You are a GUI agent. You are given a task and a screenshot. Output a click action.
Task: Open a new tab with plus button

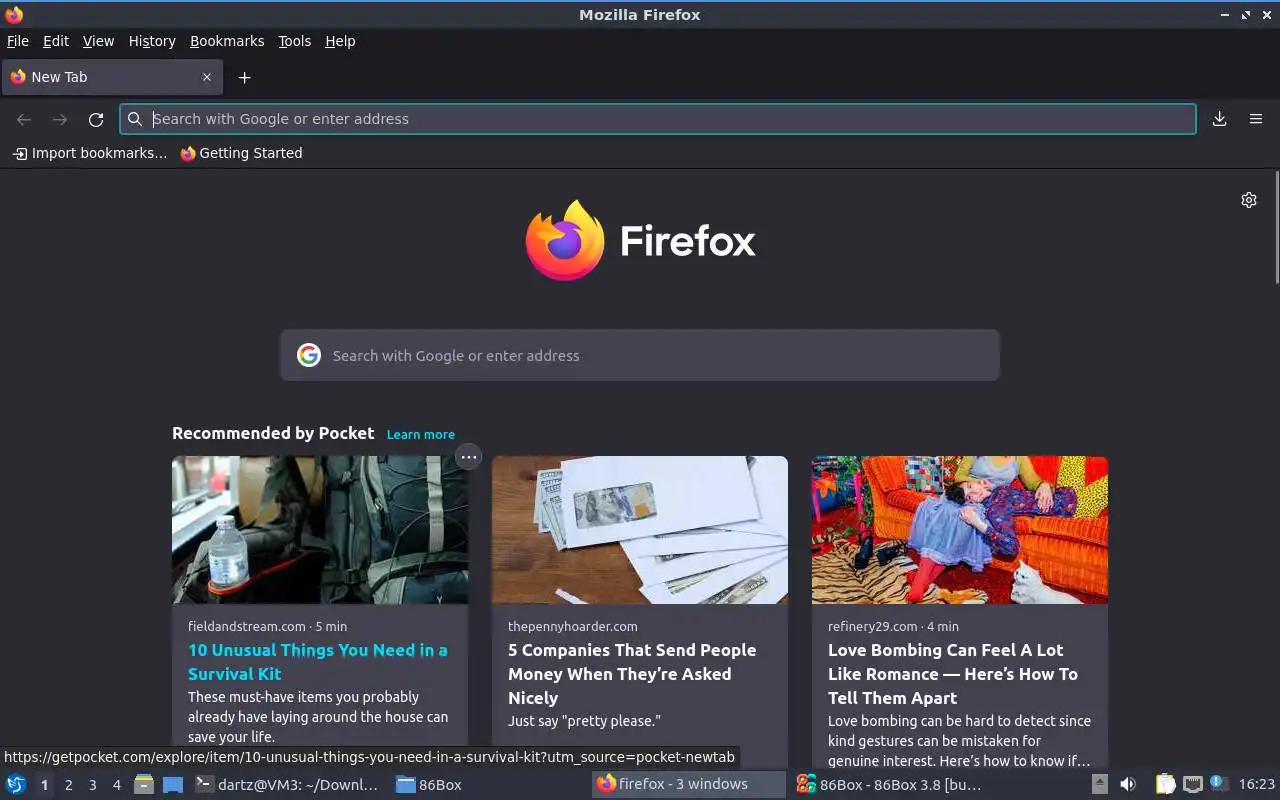(244, 77)
